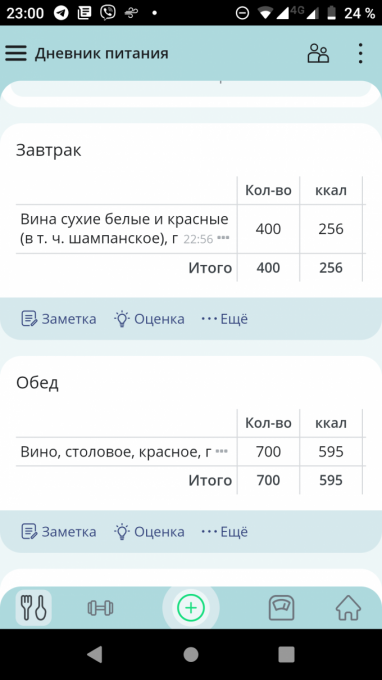382x680 pixels.
Task: Expand Ещё options under Завтрак
Action: [x=225, y=319]
